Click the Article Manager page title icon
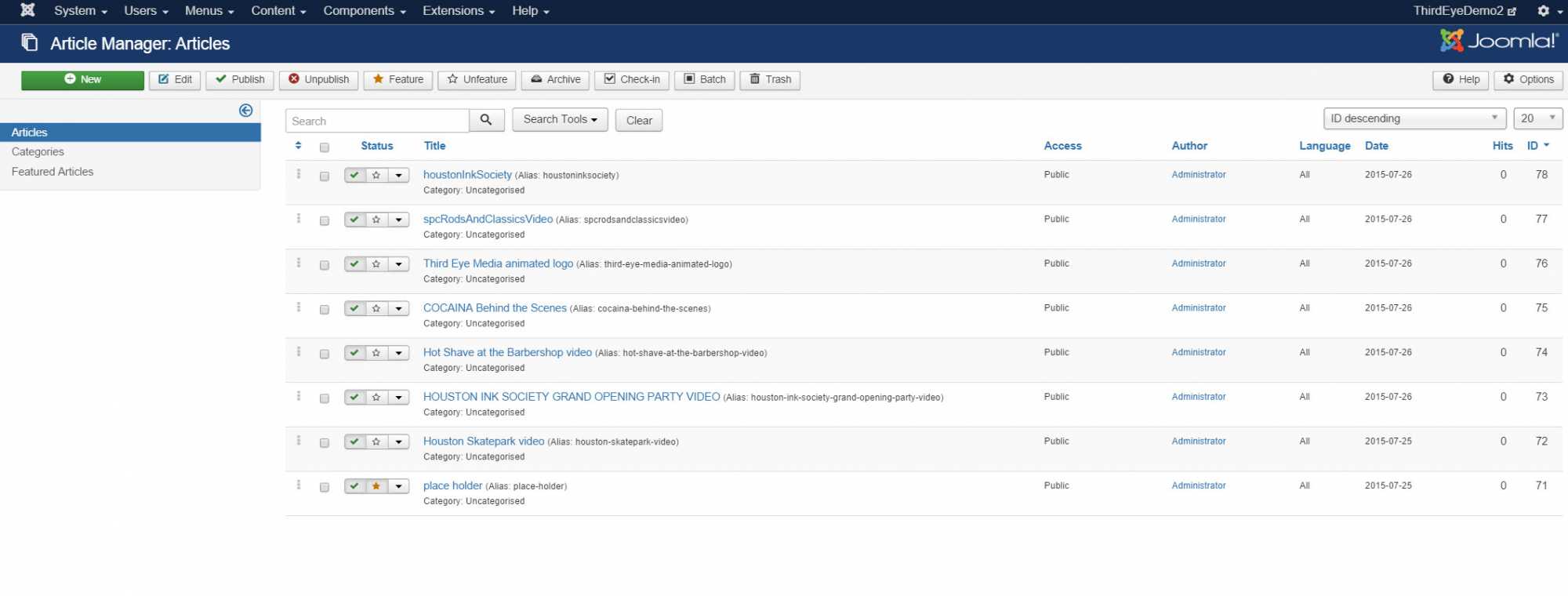Viewport: 1568px width, 596px height. (x=30, y=42)
